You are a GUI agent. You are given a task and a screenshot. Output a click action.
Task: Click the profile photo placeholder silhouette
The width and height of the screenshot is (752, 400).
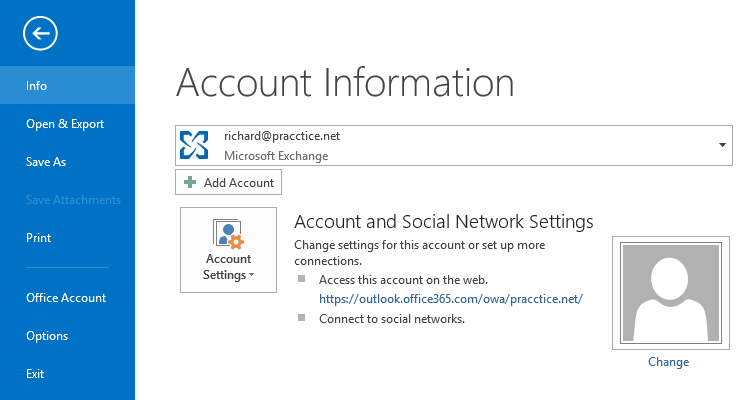click(670, 293)
